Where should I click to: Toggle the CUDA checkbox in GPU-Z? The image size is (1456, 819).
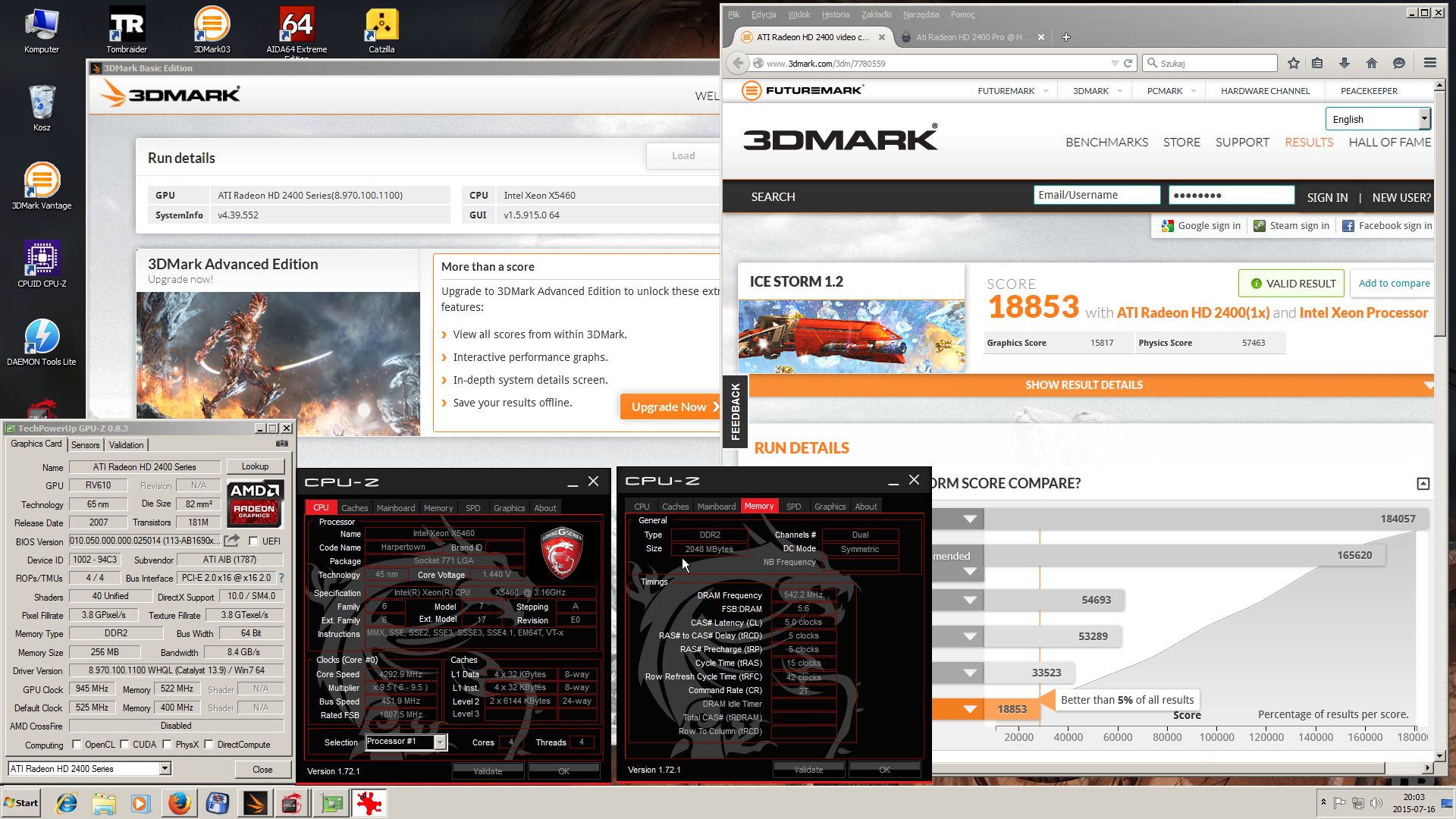tap(124, 745)
